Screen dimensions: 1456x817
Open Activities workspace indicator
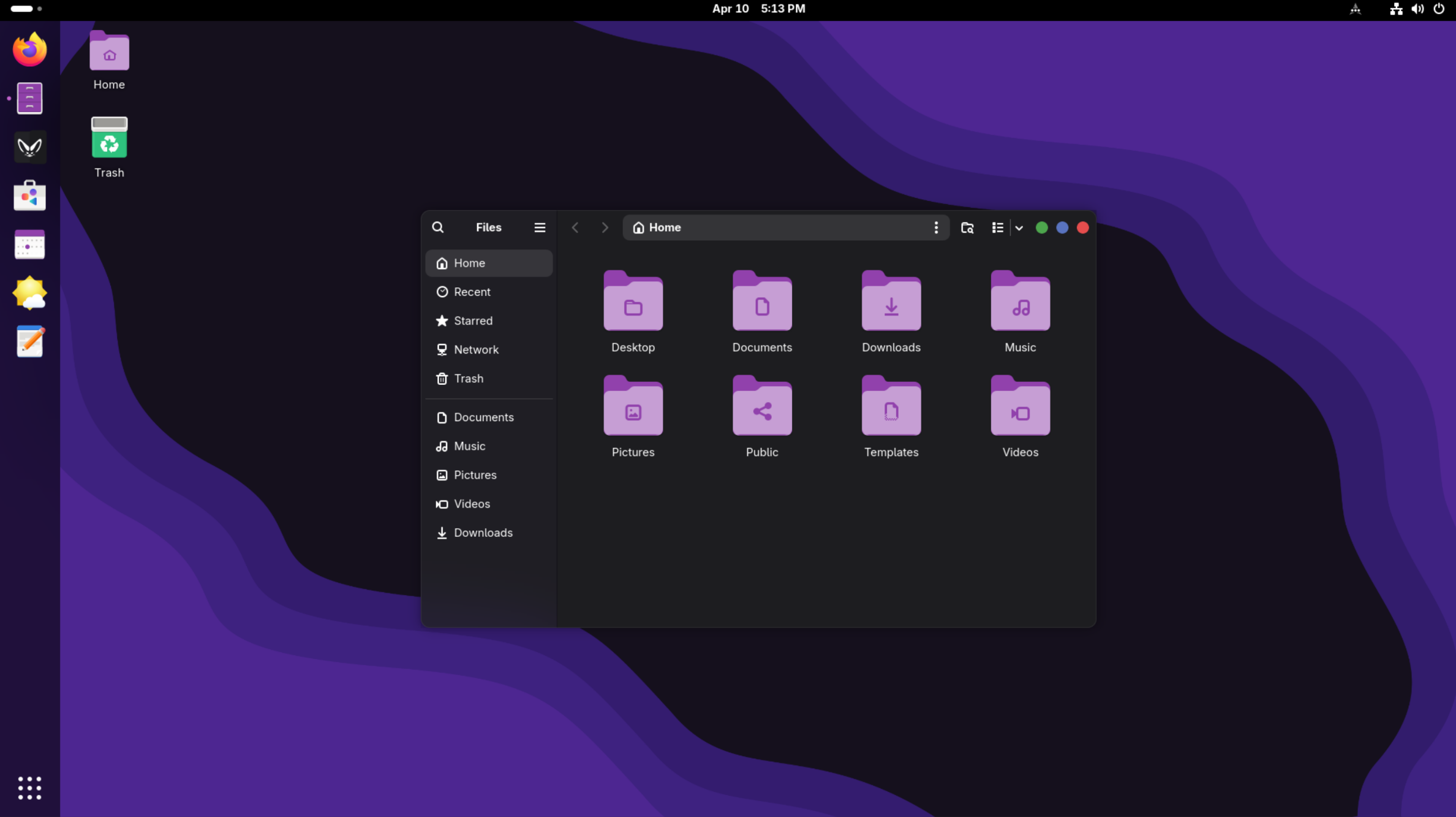[x=26, y=9]
